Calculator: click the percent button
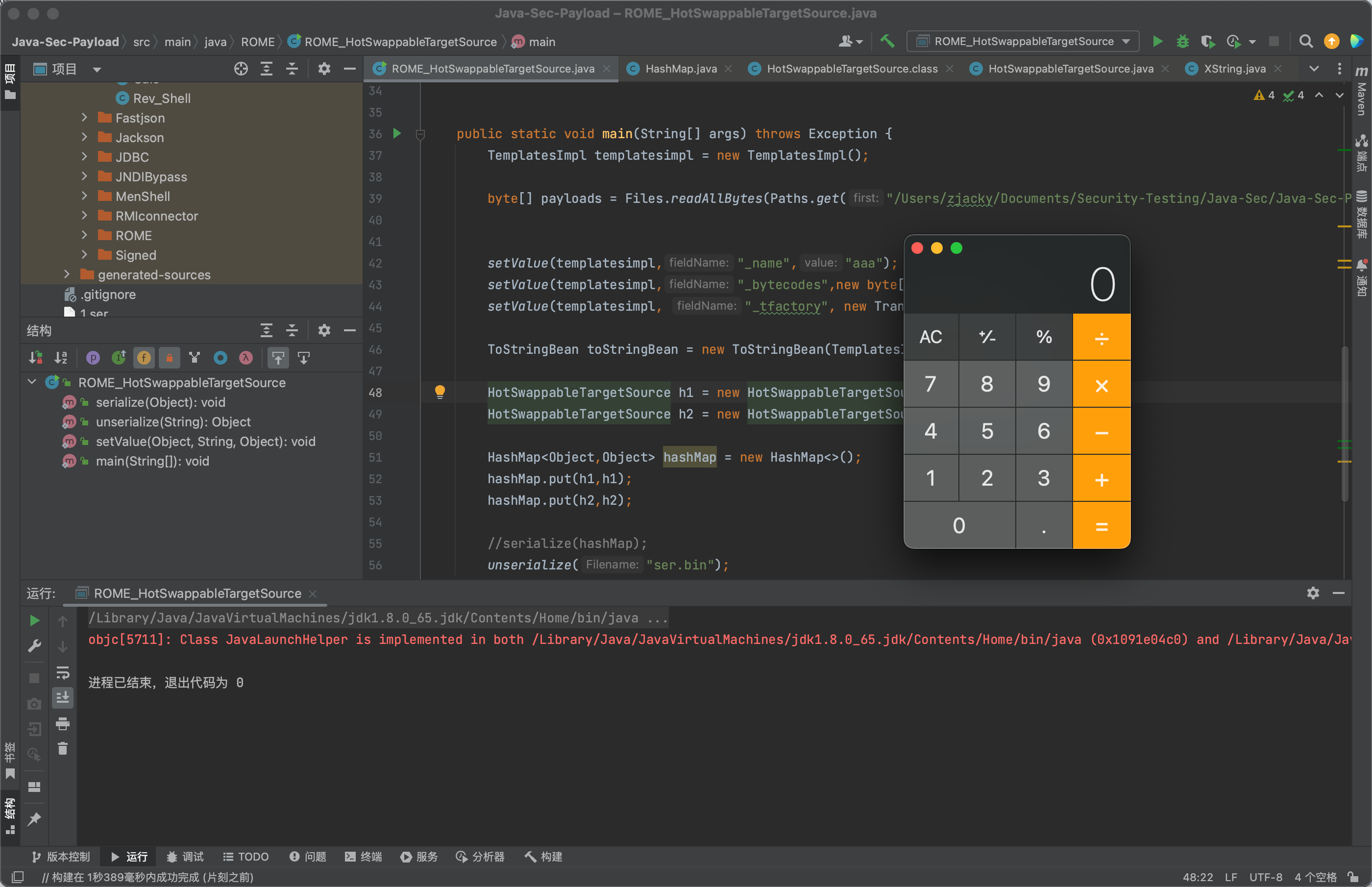Screen dimensions: 1372x887 pyautogui.click(x=1044, y=337)
